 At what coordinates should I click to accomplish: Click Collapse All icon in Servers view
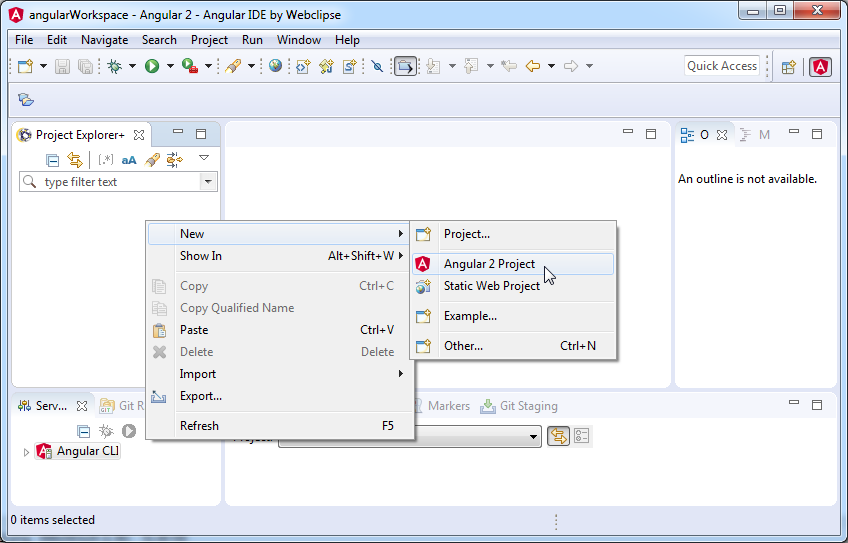pyautogui.click(x=83, y=431)
